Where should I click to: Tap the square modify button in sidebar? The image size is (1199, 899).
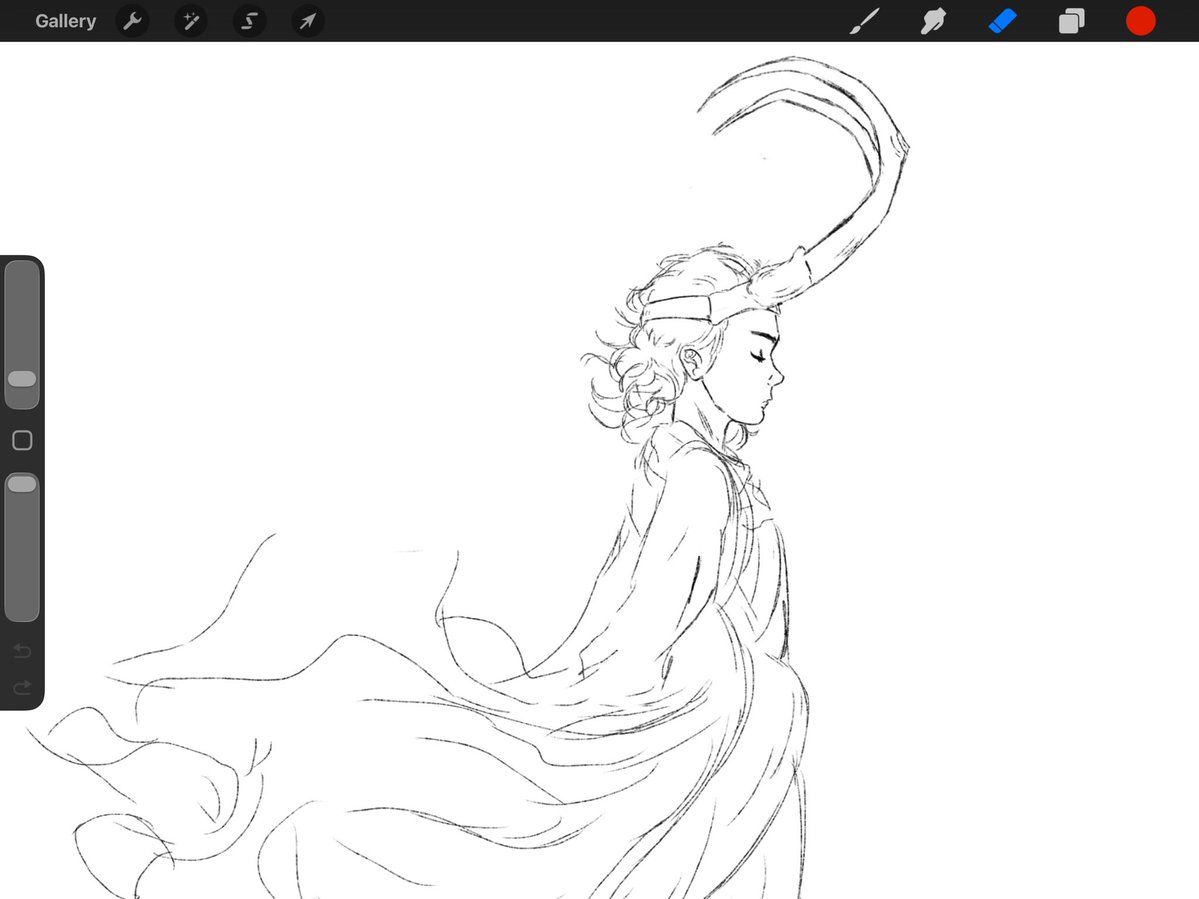[22, 440]
